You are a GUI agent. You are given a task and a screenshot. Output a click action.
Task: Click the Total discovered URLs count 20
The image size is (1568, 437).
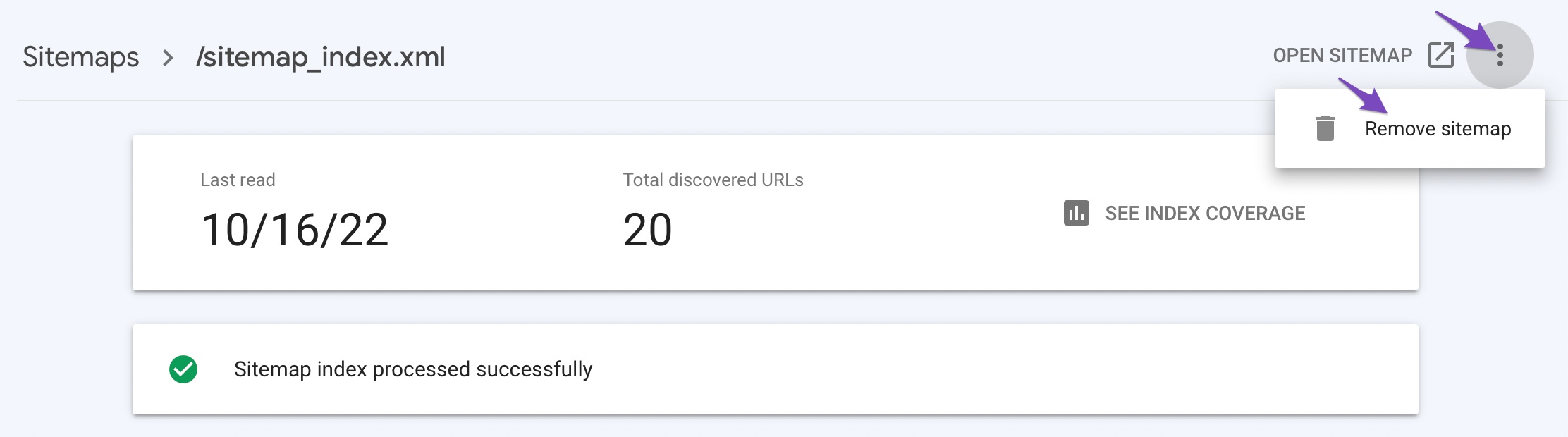[x=647, y=230]
